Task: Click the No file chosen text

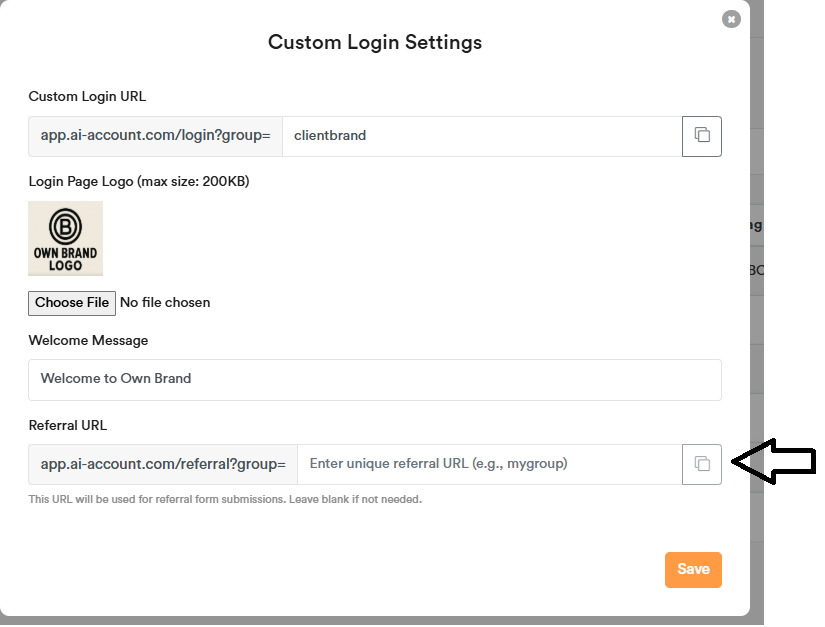Action: (165, 302)
